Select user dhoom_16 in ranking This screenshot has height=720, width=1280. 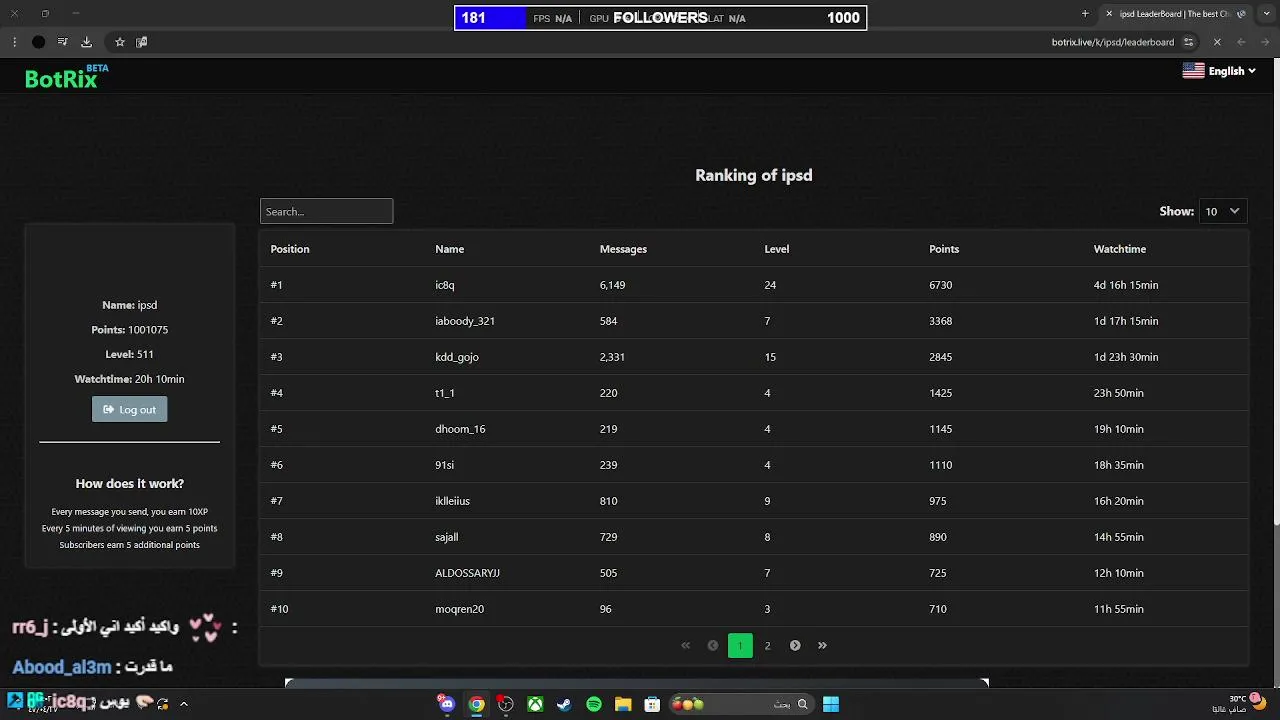tap(460, 429)
